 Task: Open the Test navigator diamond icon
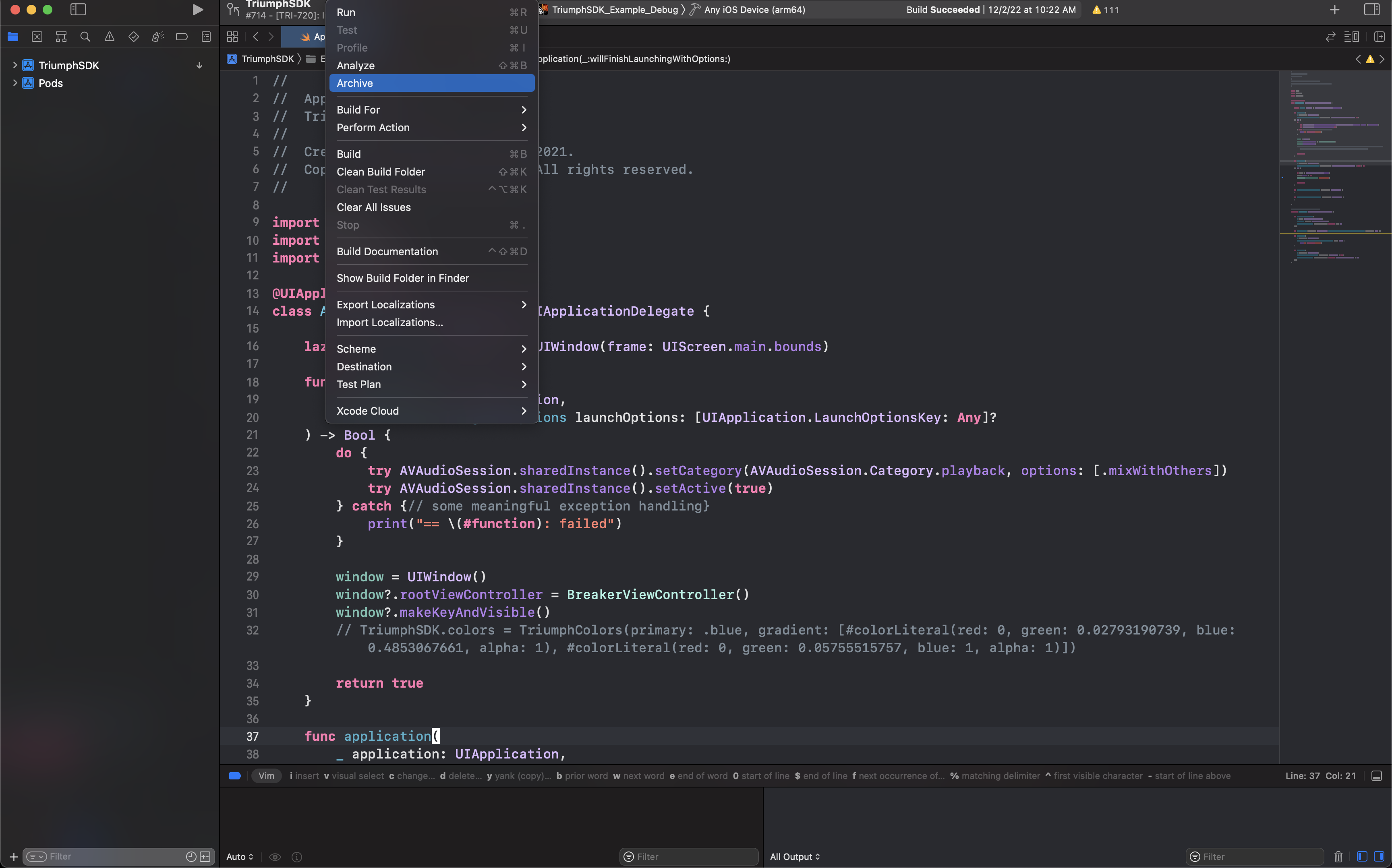(133, 37)
